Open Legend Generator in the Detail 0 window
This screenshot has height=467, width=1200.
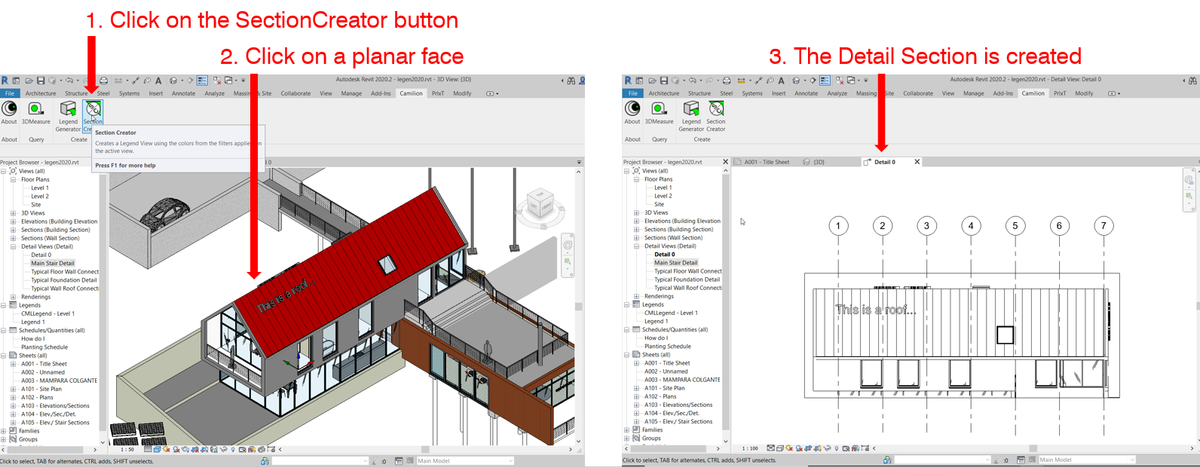click(691, 115)
